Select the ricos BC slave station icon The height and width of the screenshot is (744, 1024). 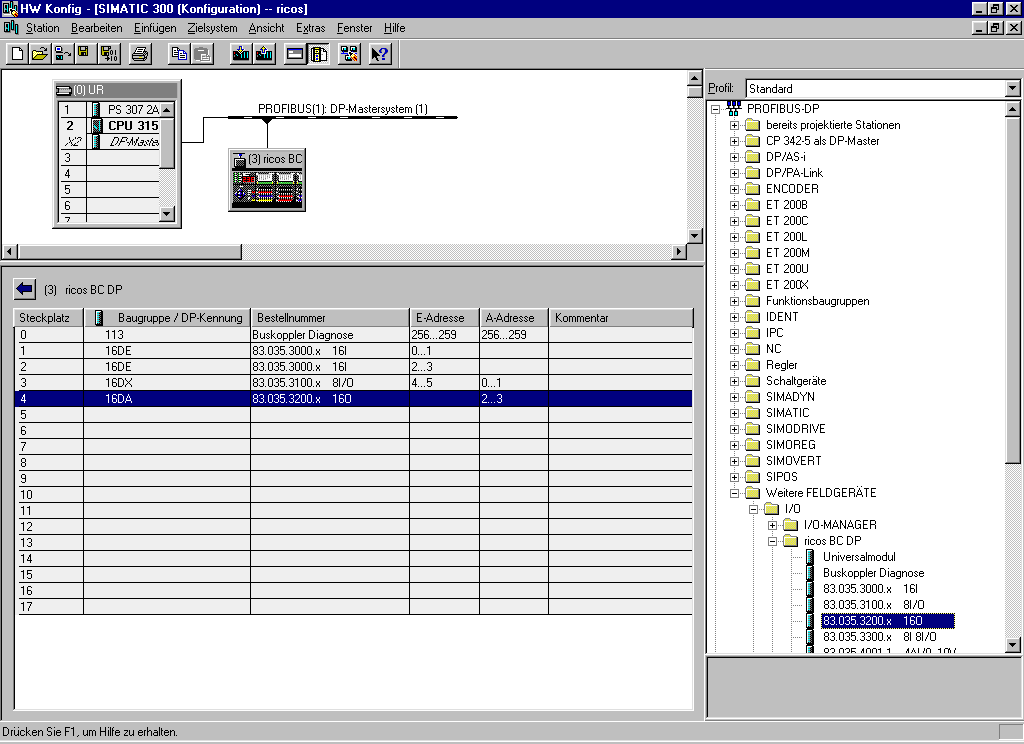coord(268,180)
